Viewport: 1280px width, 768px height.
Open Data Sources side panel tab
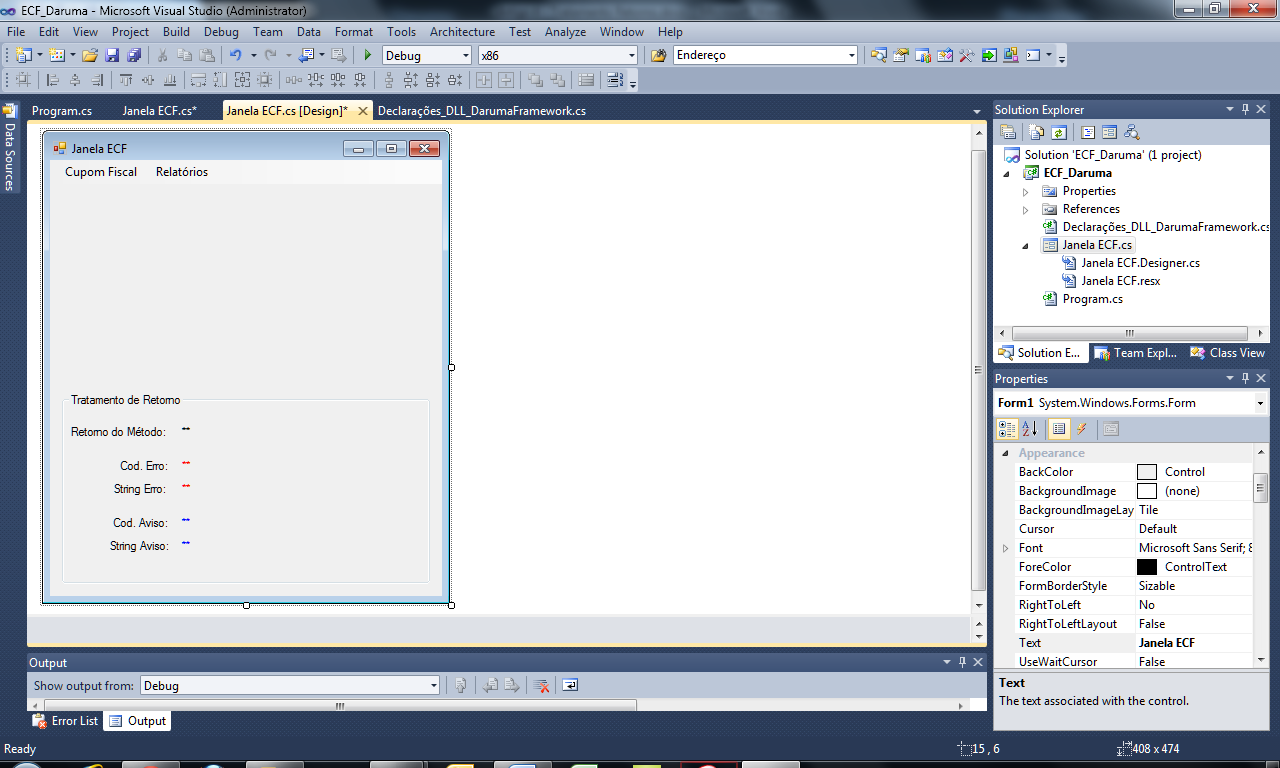tap(9, 149)
